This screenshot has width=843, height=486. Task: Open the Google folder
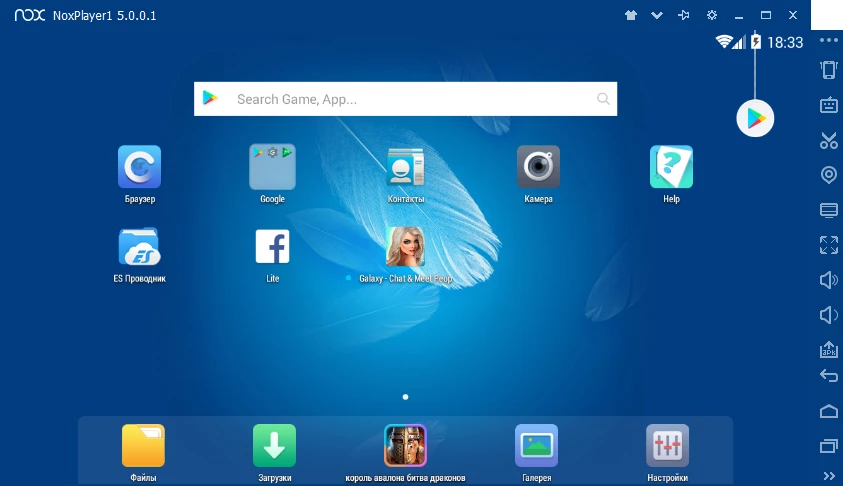tap(272, 167)
